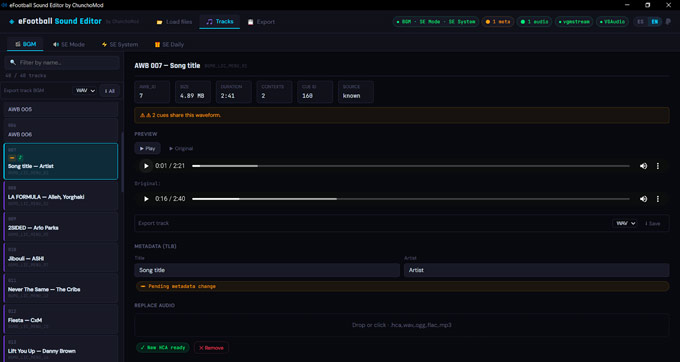
Task: Select the Fiesta — CxM track
Action: click(60, 319)
